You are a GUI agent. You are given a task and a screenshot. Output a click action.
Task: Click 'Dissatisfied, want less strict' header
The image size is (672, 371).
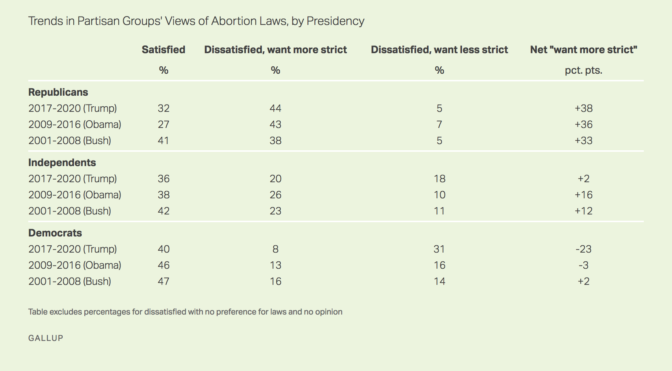pyautogui.click(x=439, y=50)
